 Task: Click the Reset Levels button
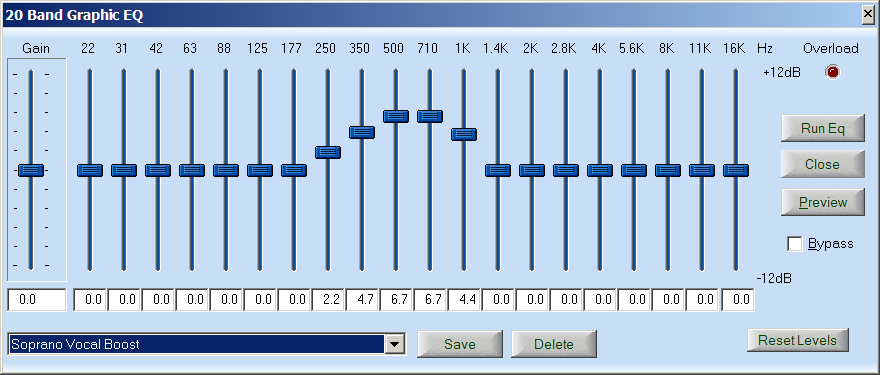798,340
